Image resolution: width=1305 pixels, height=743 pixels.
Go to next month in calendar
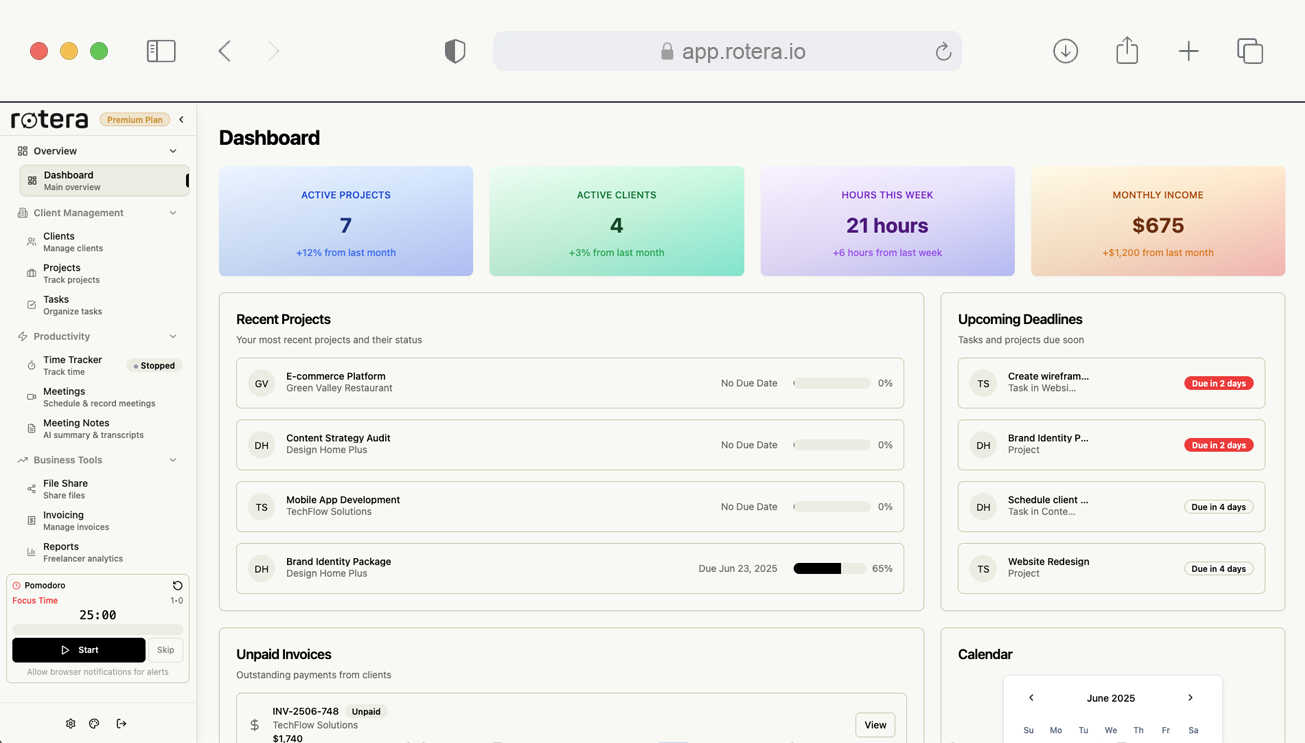point(1190,698)
